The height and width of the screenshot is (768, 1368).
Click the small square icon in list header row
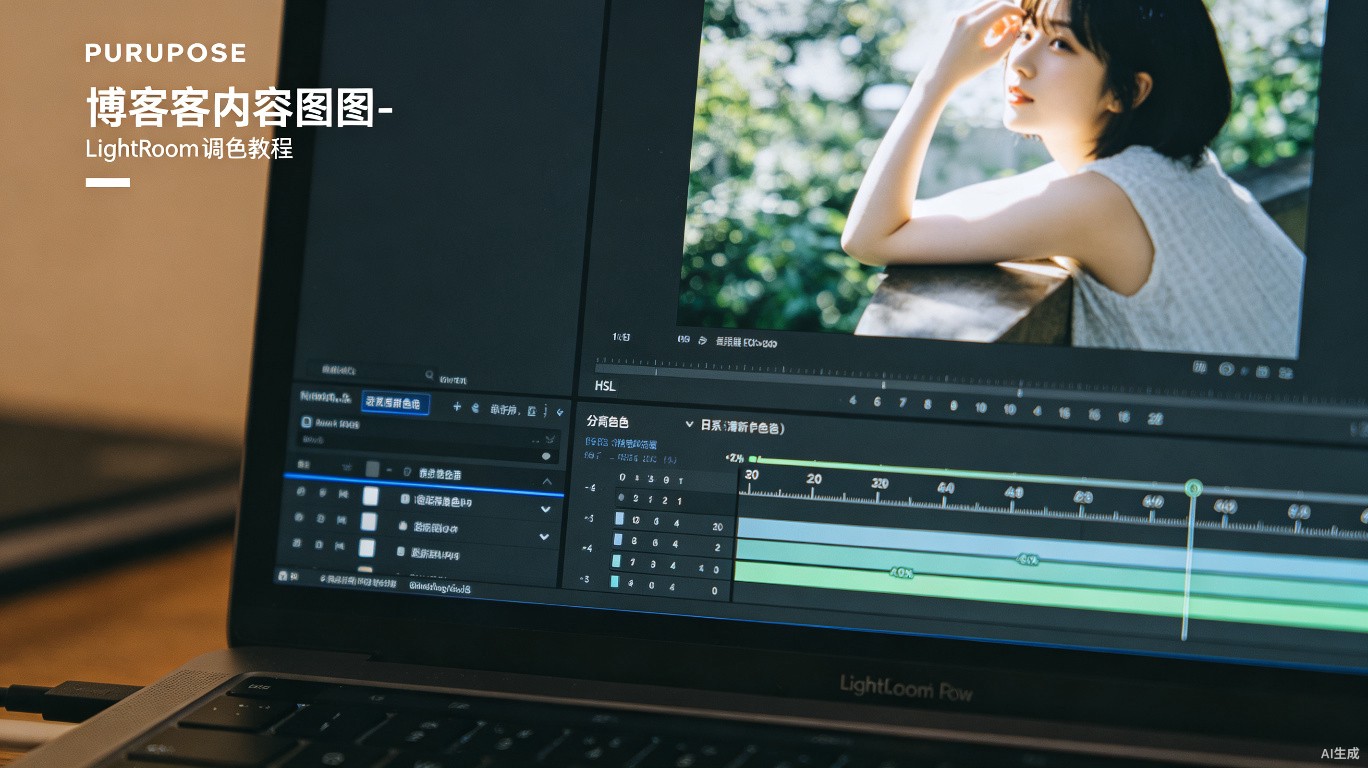[x=372, y=469]
